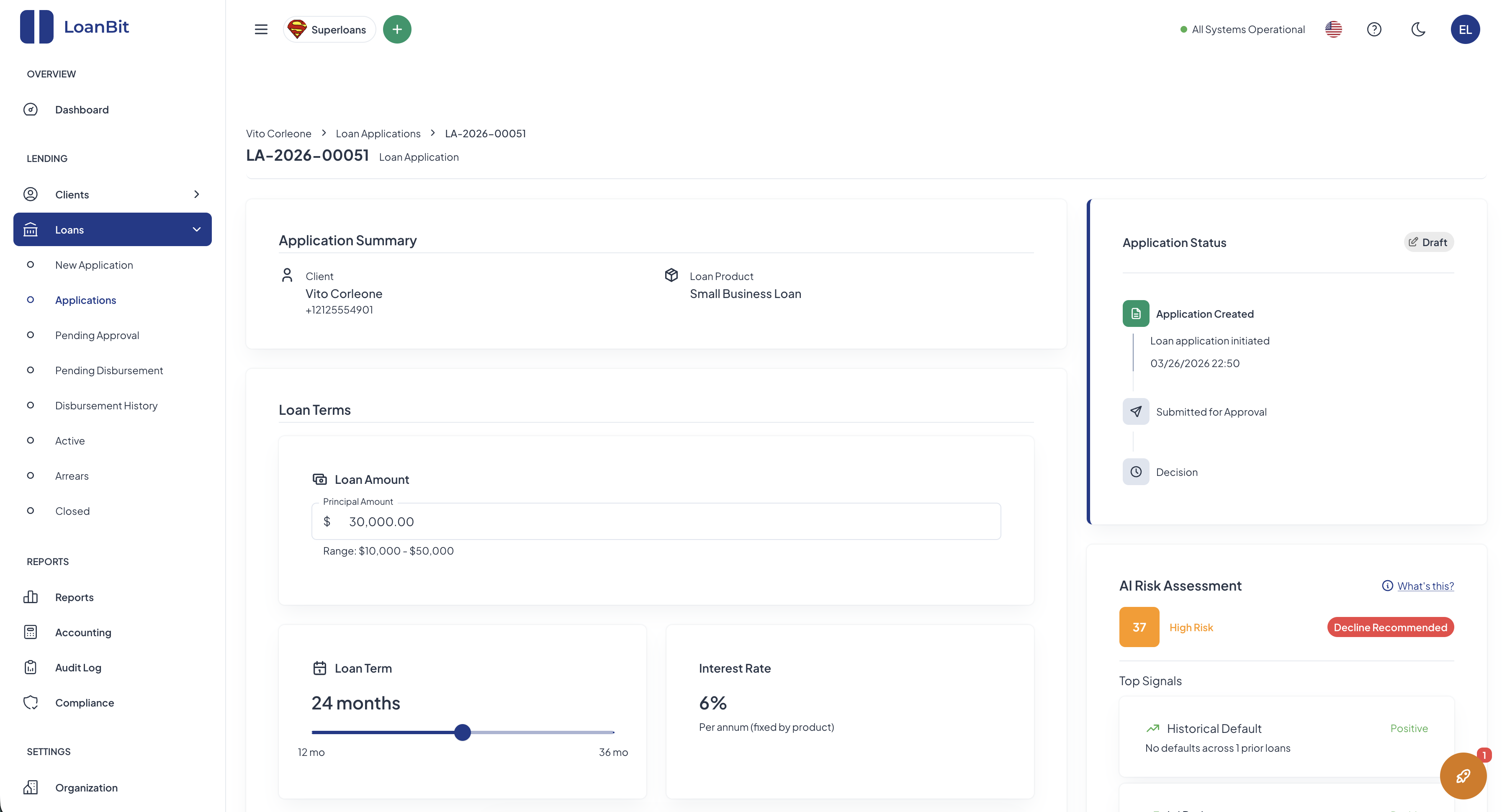Toggle the hamburger sidebar menu icon
Image resolution: width=1502 pixels, height=812 pixels.
tap(261, 29)
